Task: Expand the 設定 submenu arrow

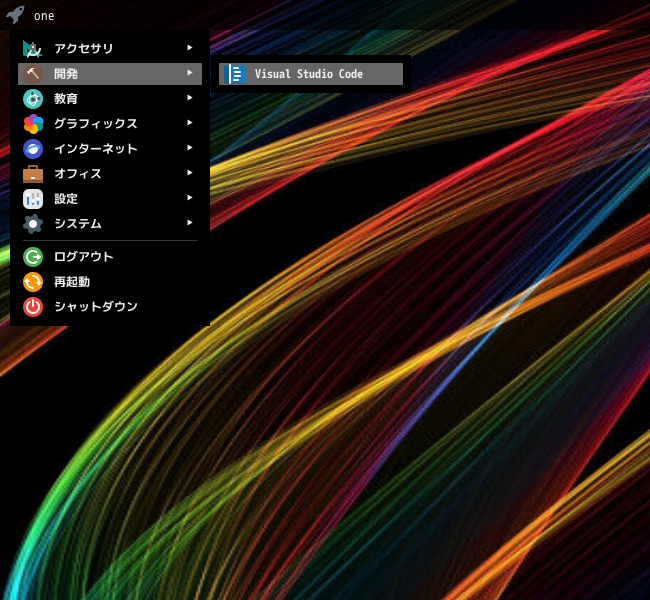Action: (x=189, y=197)
